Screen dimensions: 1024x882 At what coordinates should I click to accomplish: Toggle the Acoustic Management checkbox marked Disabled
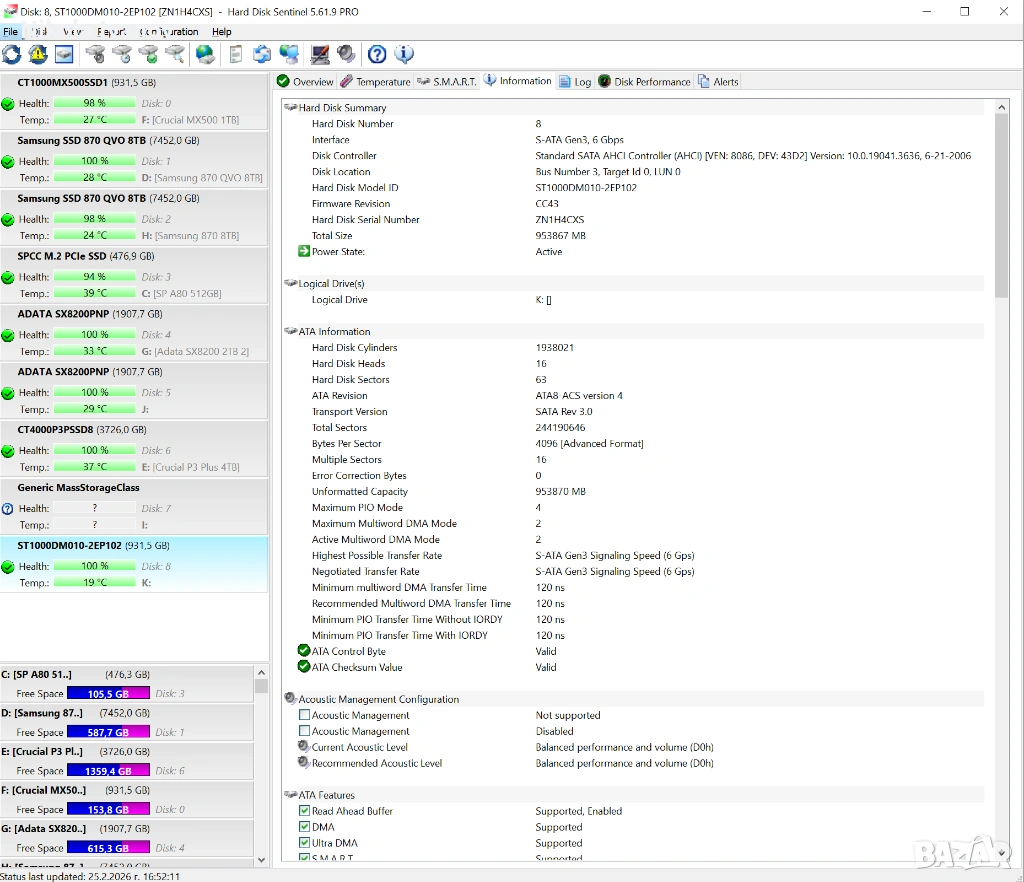tap(304, 731)
